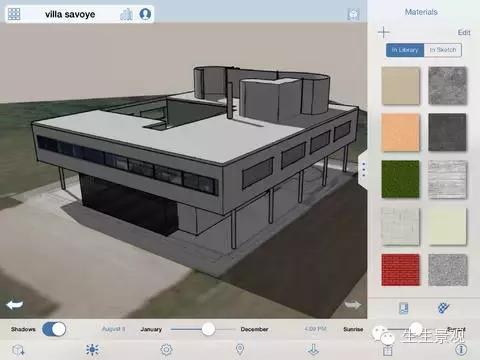Tap the download import arrow icon
480x360 pixels.
click(313, 349)
